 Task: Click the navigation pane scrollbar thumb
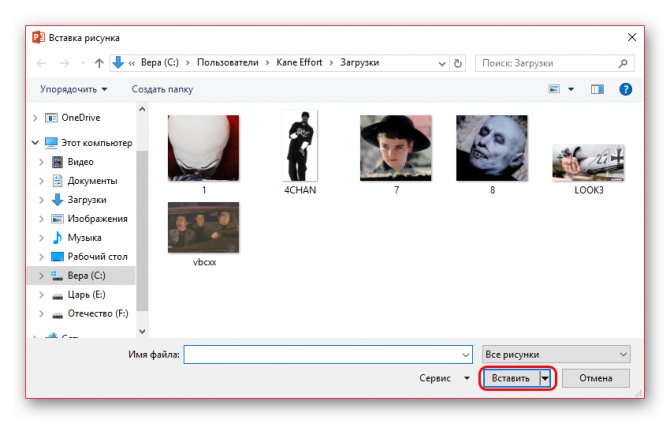point(142,230)
